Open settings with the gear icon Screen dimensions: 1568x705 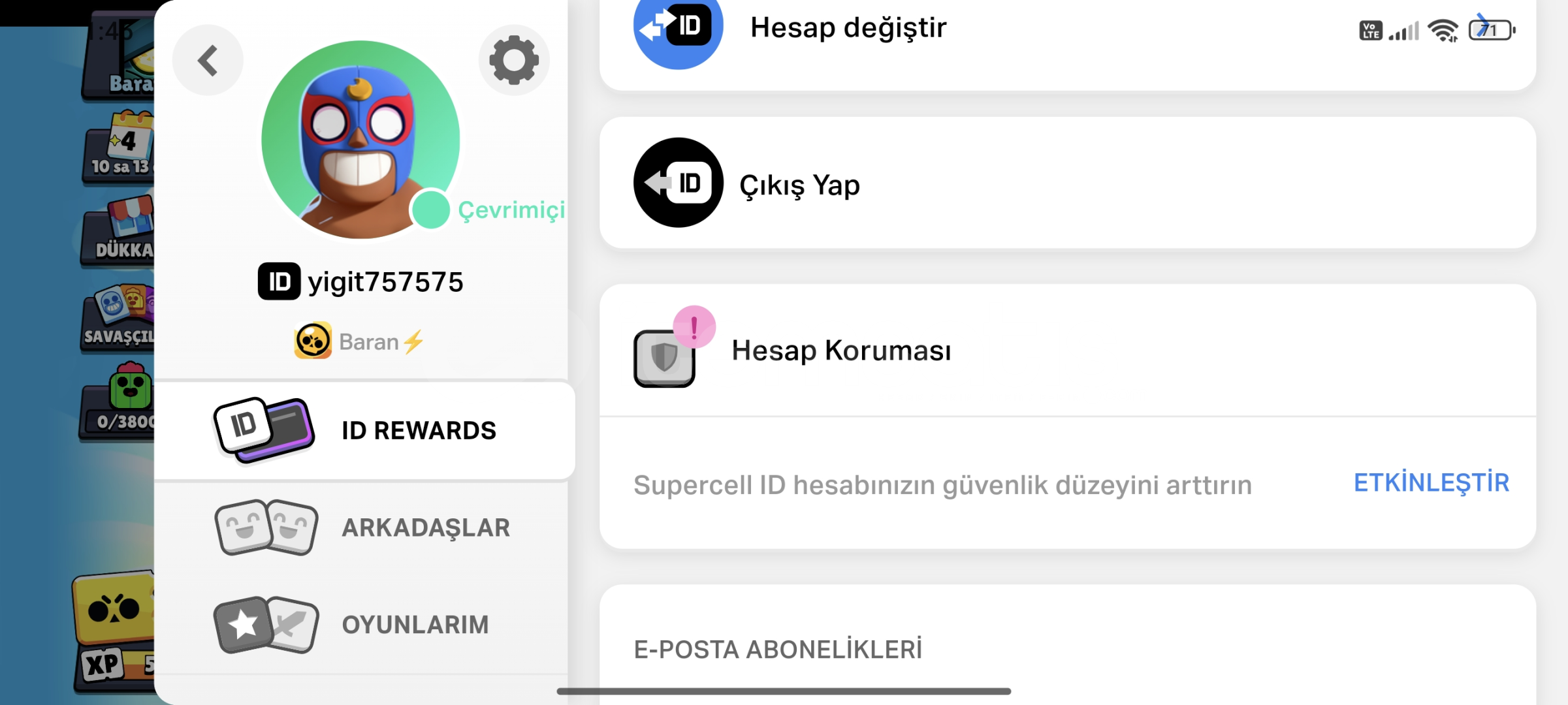514,61
